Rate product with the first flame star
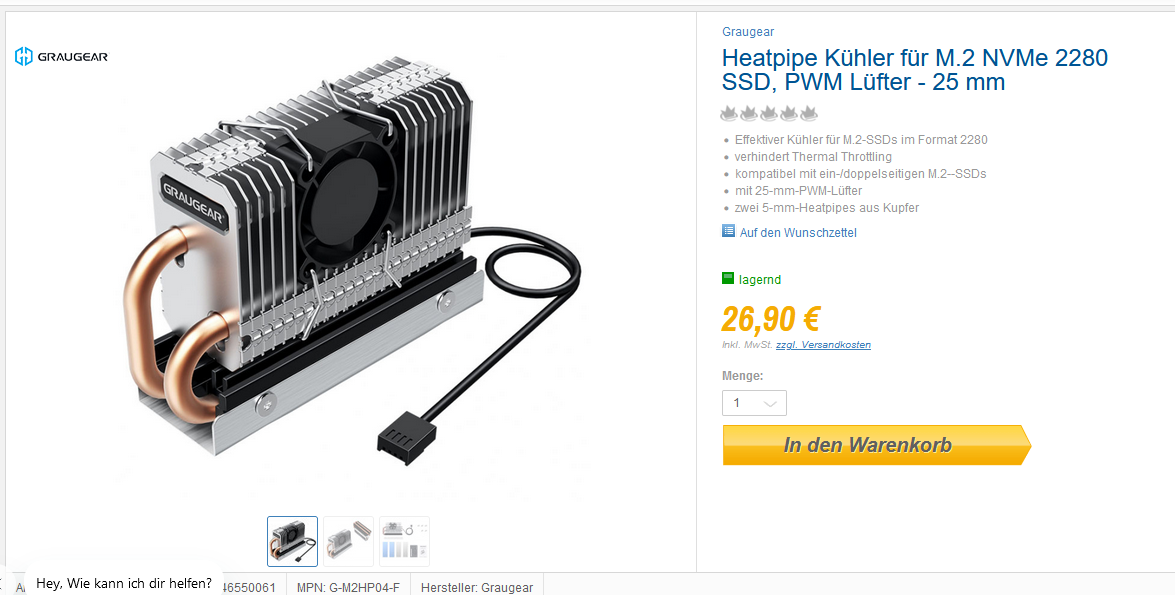The height and width of the screenshot is (595, 1175). [x=729, y=114]
